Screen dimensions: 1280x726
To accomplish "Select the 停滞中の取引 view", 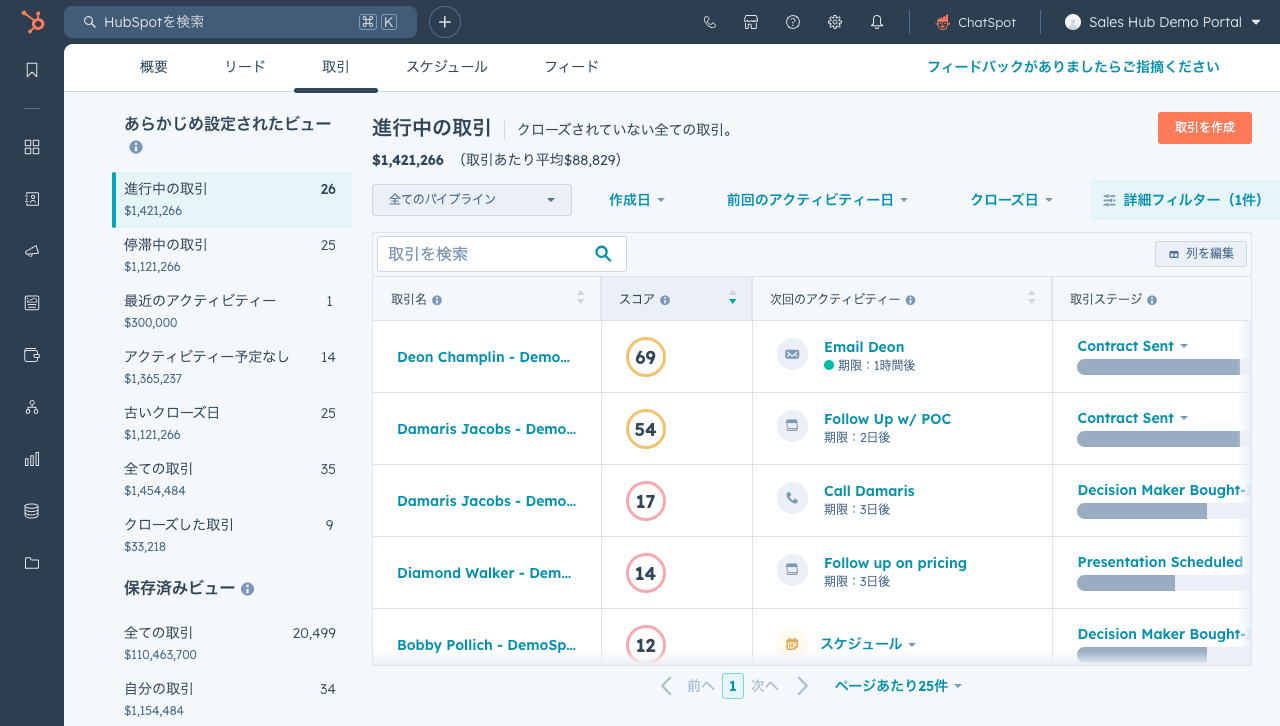I will pyautogui.click(x=232, y=256).
